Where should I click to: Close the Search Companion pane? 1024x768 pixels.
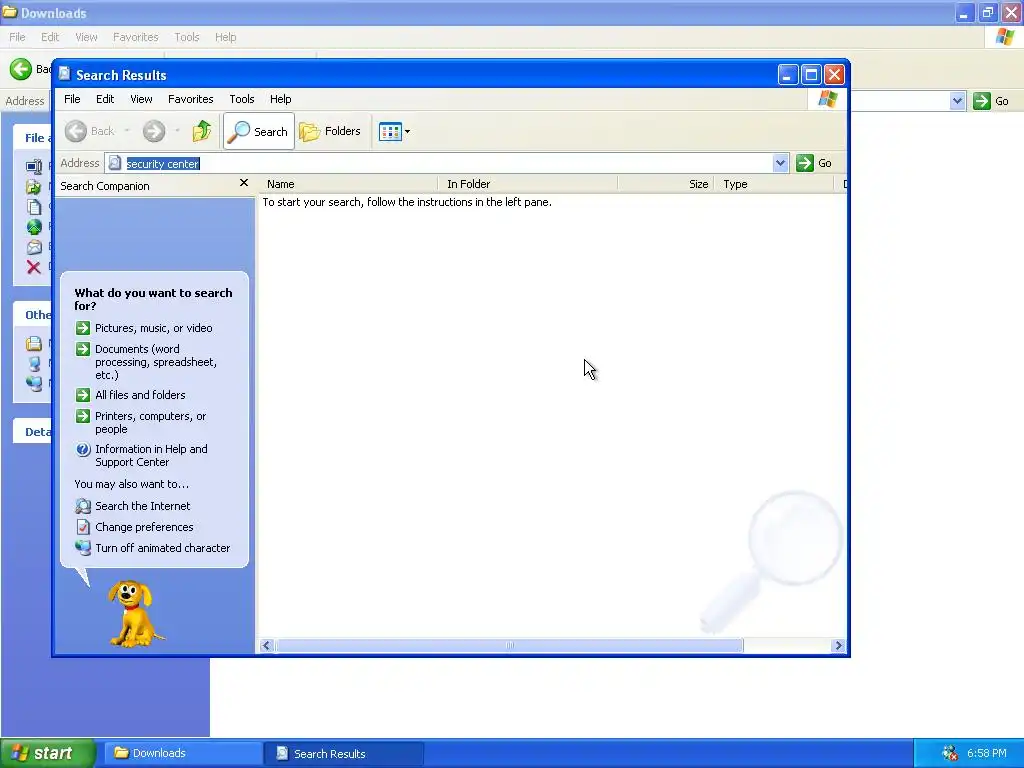point(244,184)
